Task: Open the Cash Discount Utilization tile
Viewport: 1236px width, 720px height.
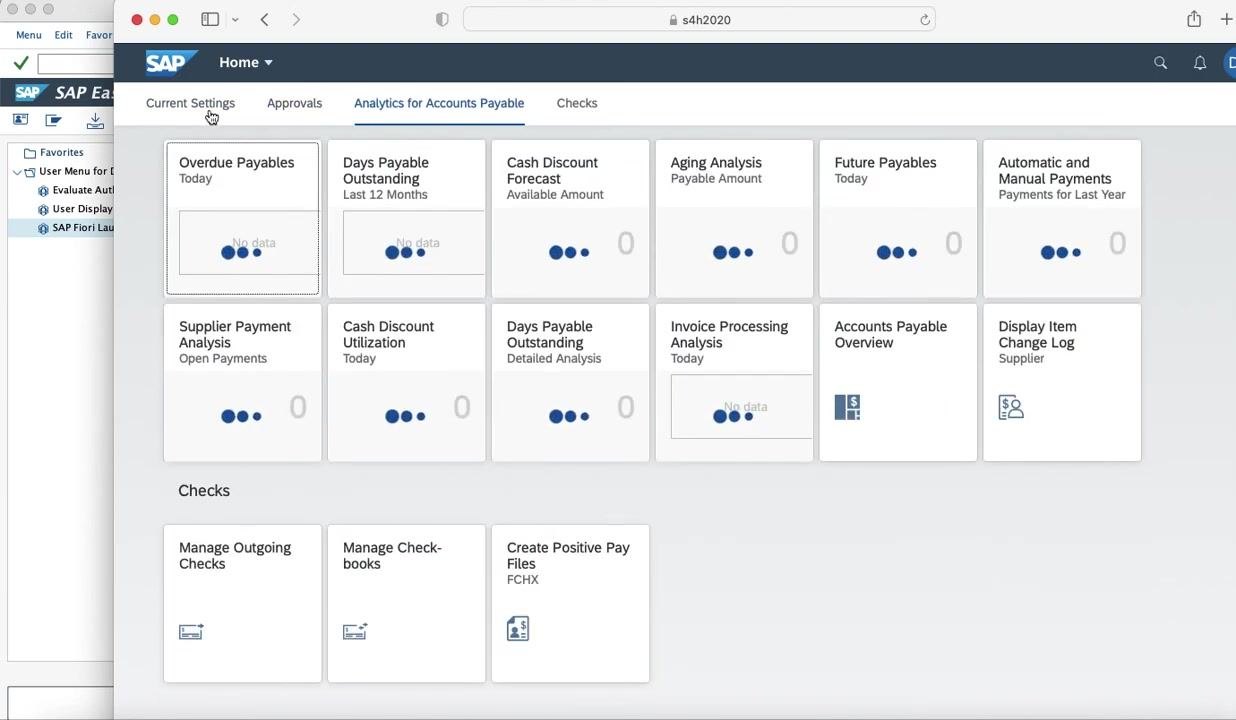Action: [x=406, y=382]
